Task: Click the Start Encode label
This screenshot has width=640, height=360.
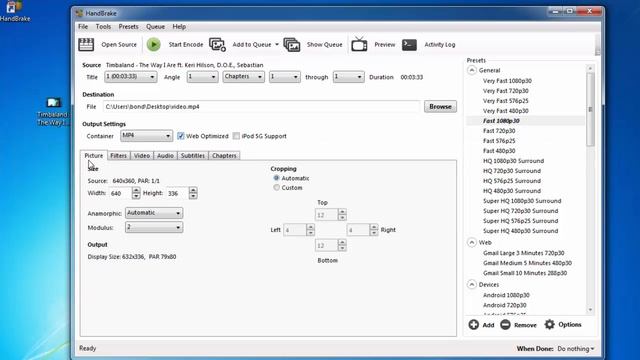Action: point(186,44)
